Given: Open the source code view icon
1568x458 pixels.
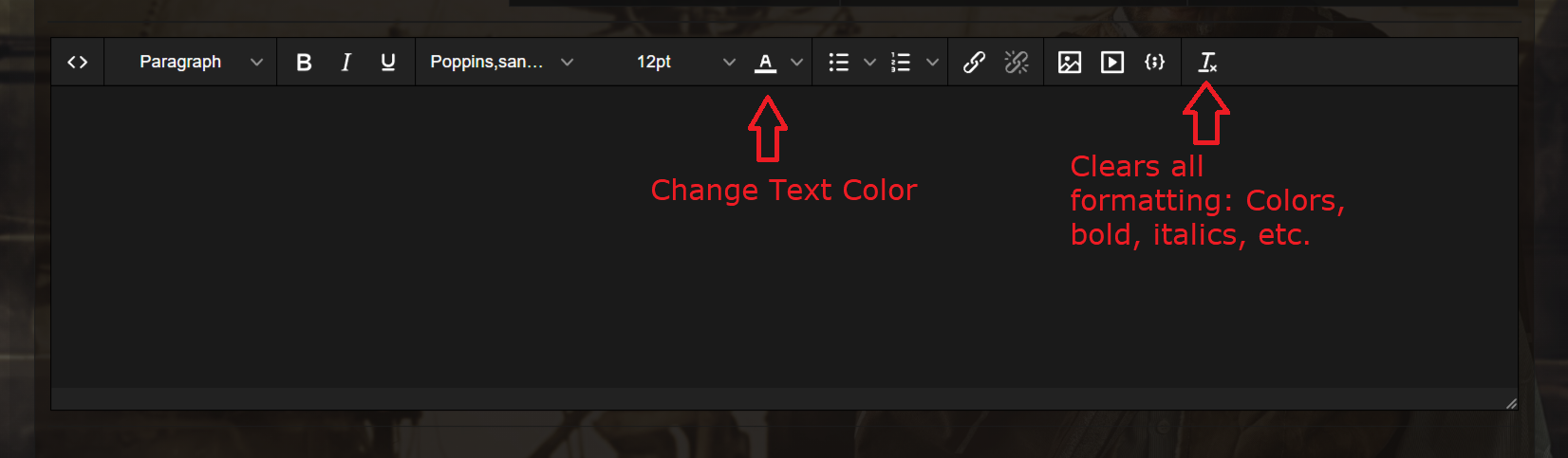Looking at the screenshot, I should pos(78,63).
